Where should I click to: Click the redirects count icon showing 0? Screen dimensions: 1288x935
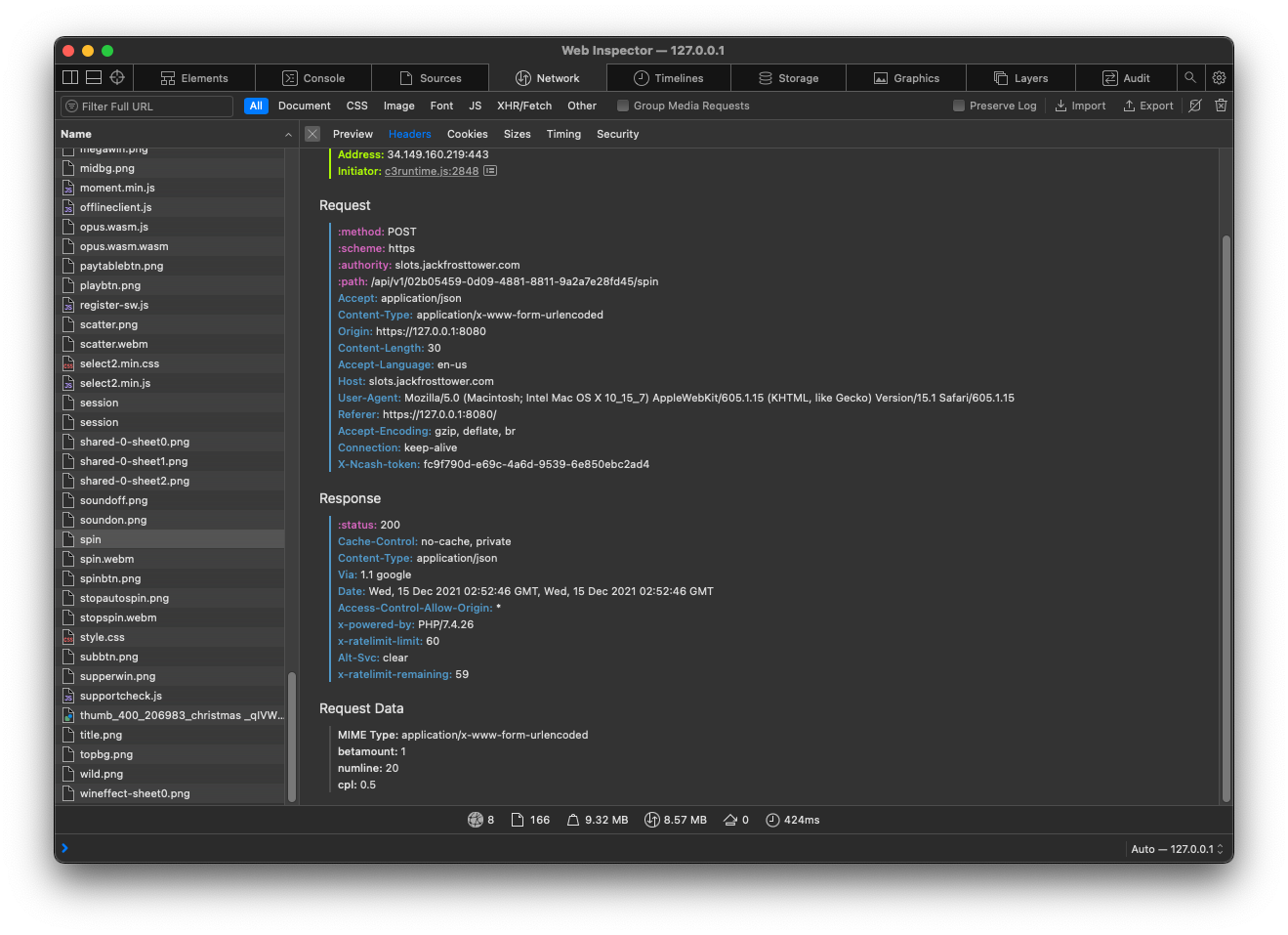730,820
